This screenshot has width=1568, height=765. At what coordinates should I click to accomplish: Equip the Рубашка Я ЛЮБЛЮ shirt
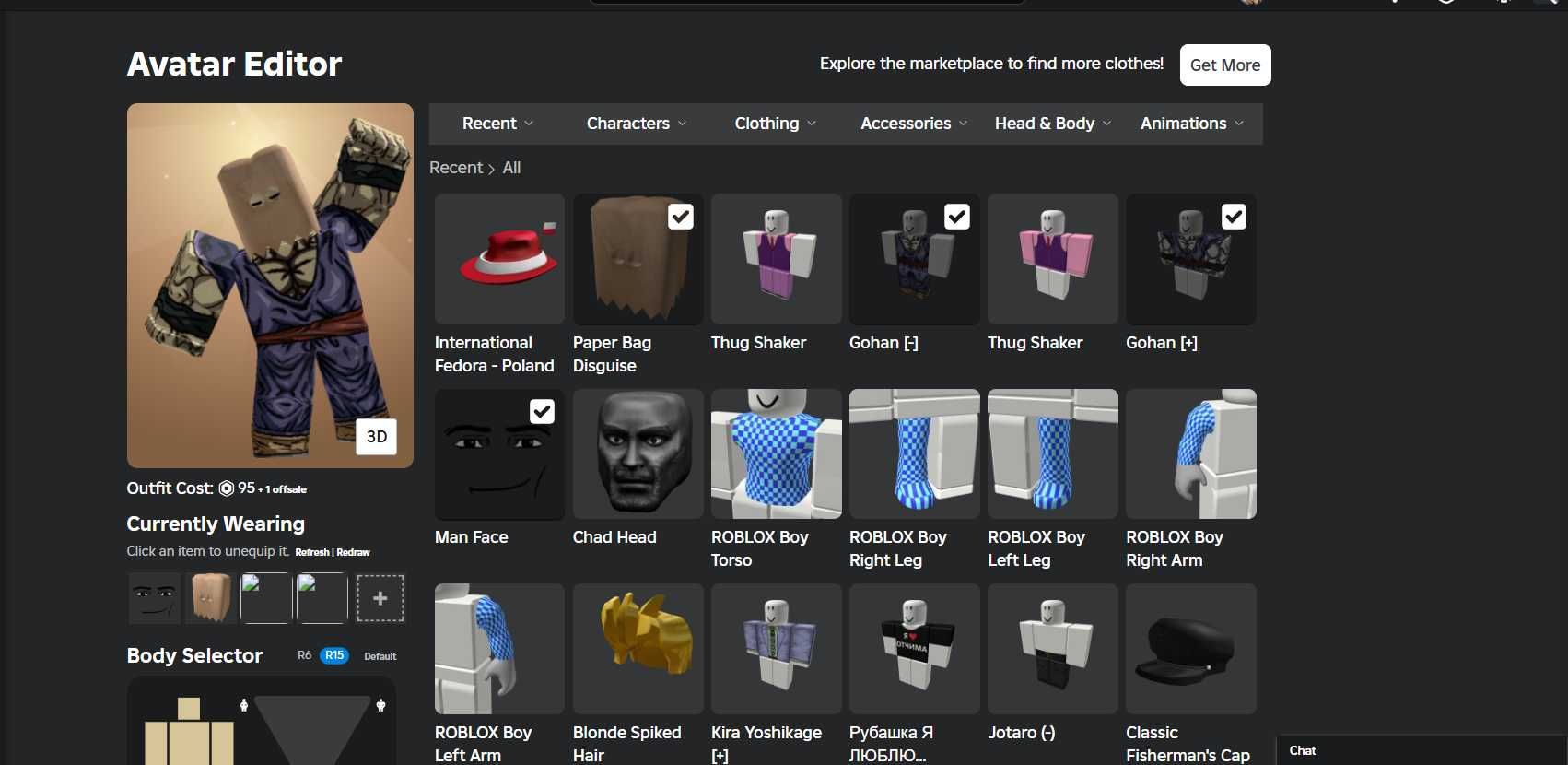coord(915,649)
